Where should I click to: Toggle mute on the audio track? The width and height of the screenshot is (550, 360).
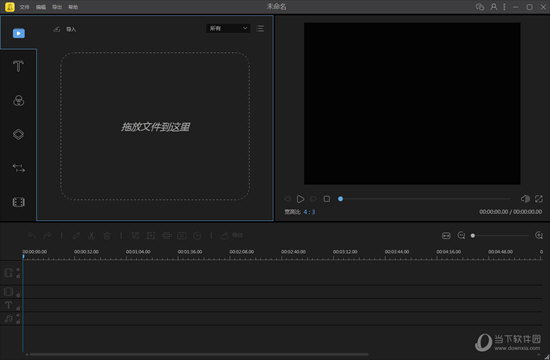click(x=18, y=316)
